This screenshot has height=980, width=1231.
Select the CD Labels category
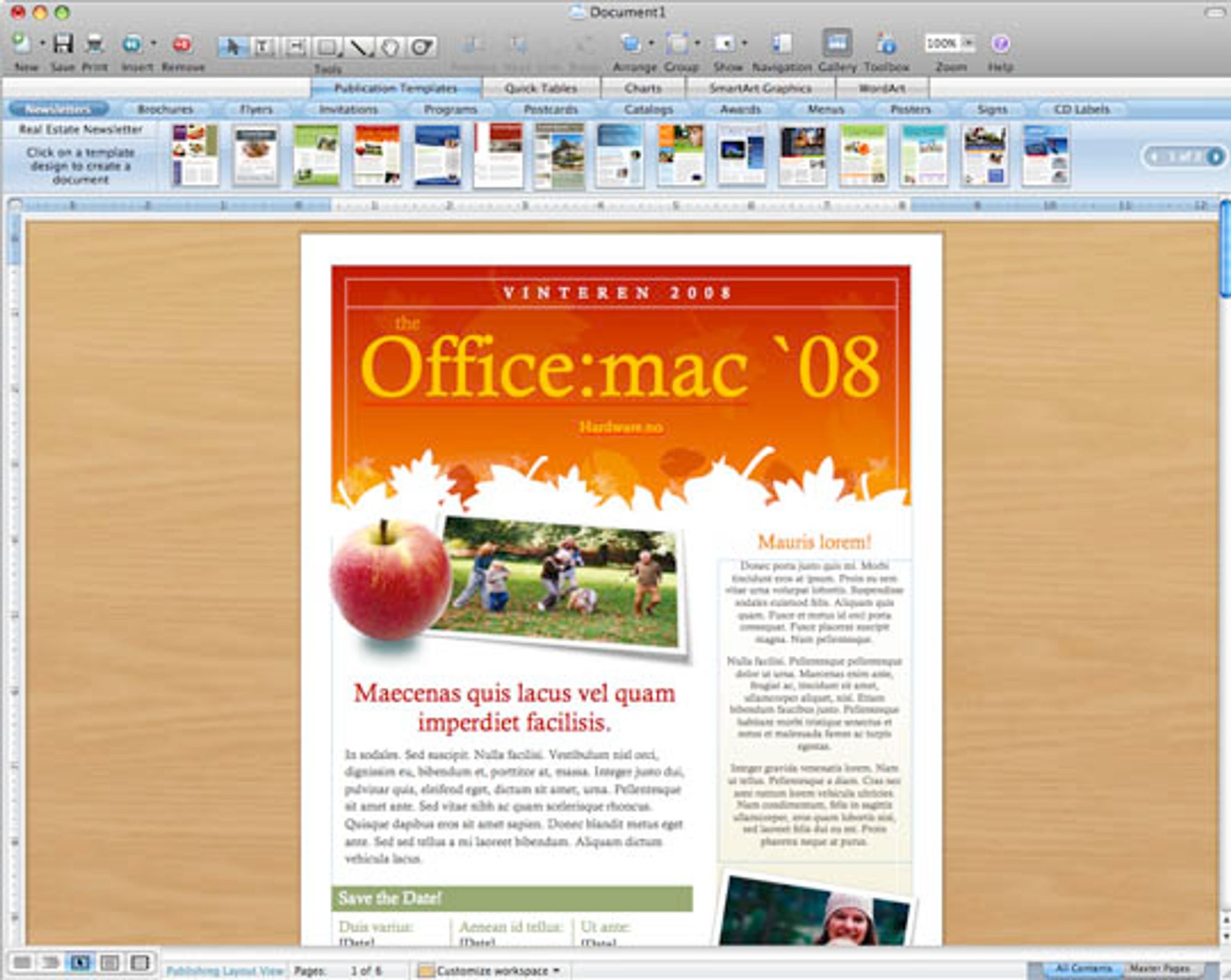tap(1081, 110)
